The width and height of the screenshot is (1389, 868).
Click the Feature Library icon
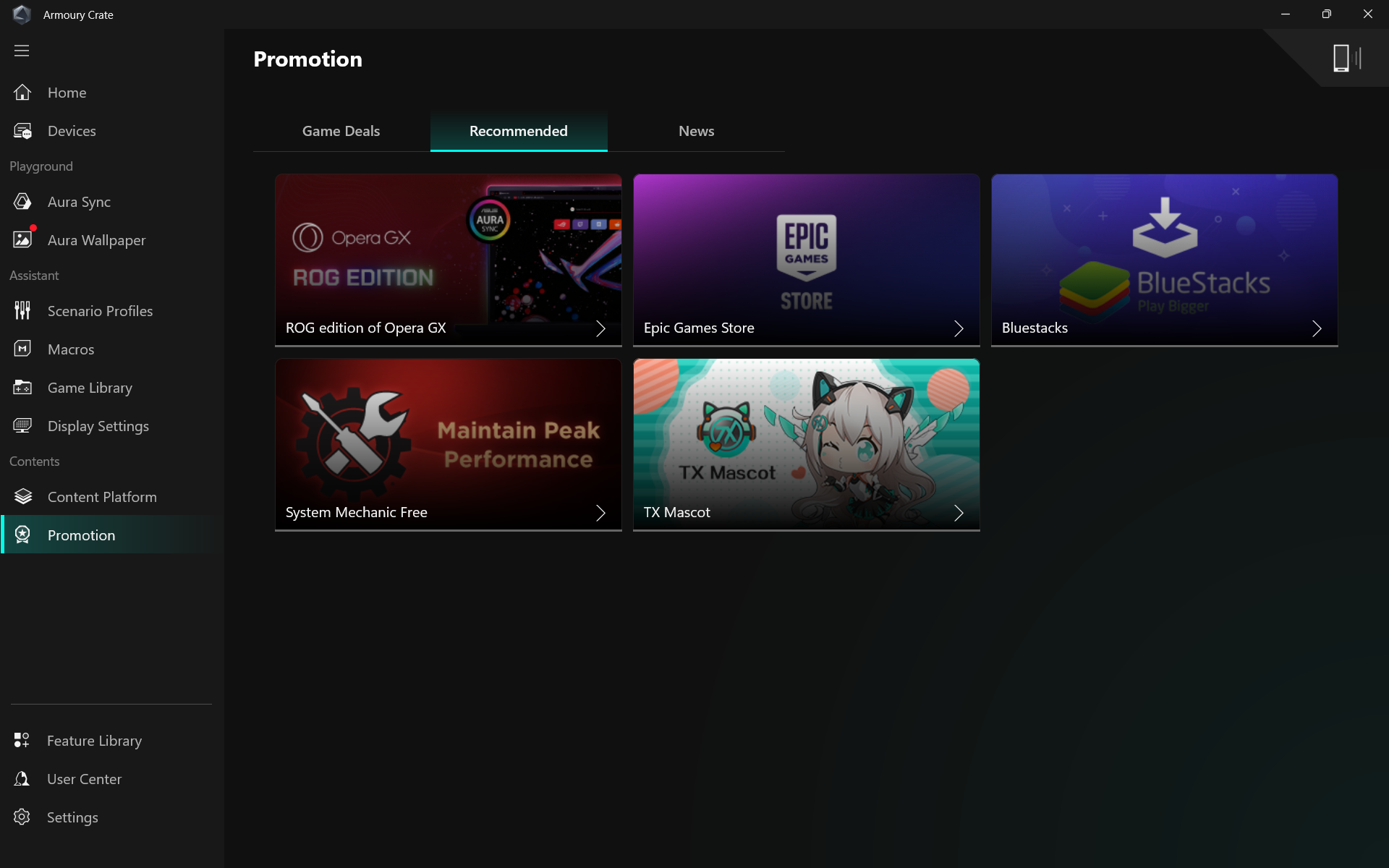click(22, 741)
